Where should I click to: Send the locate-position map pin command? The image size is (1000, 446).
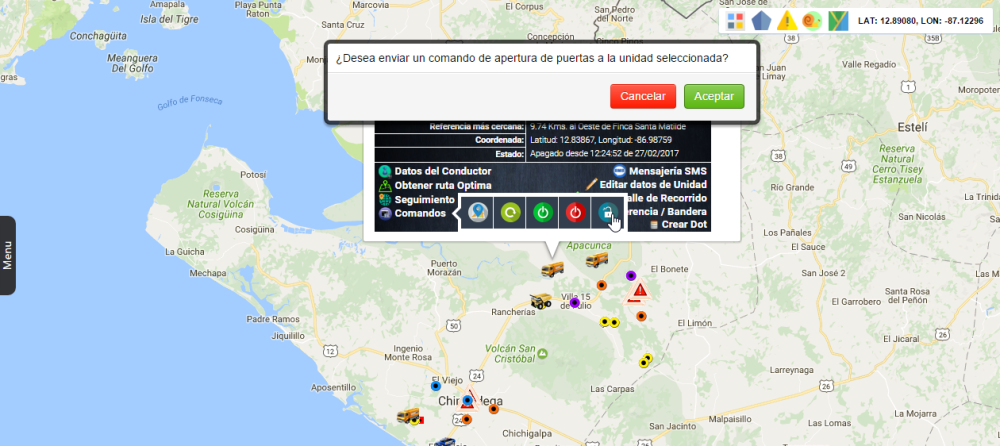point(476,213)
